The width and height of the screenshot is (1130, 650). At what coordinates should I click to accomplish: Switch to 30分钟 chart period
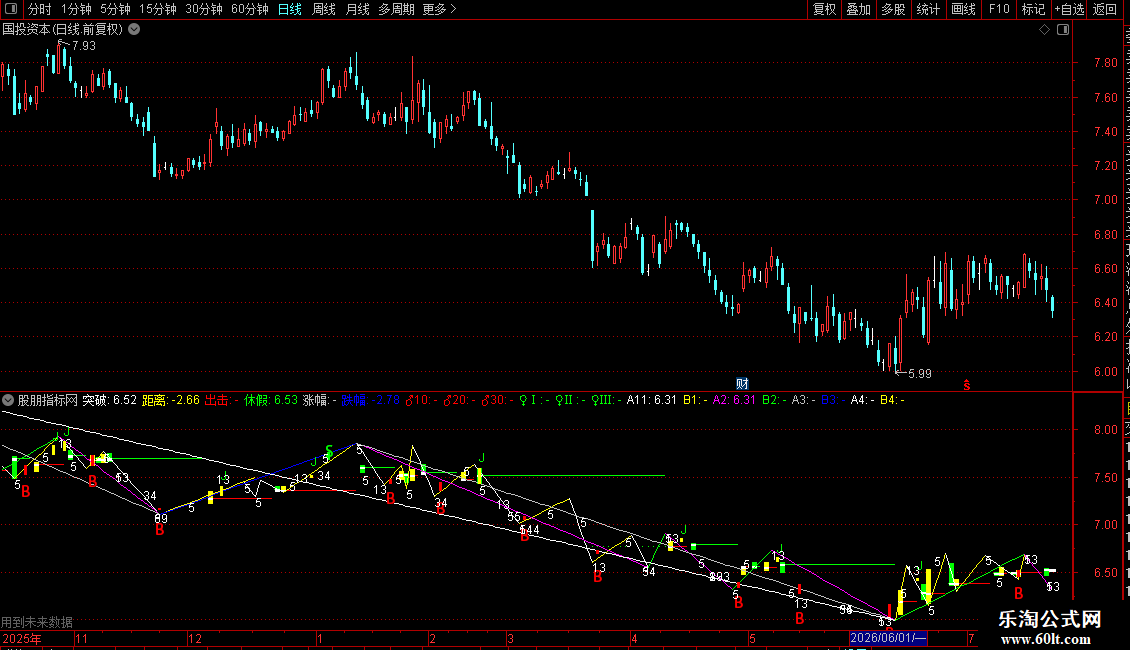pos(203,9)
